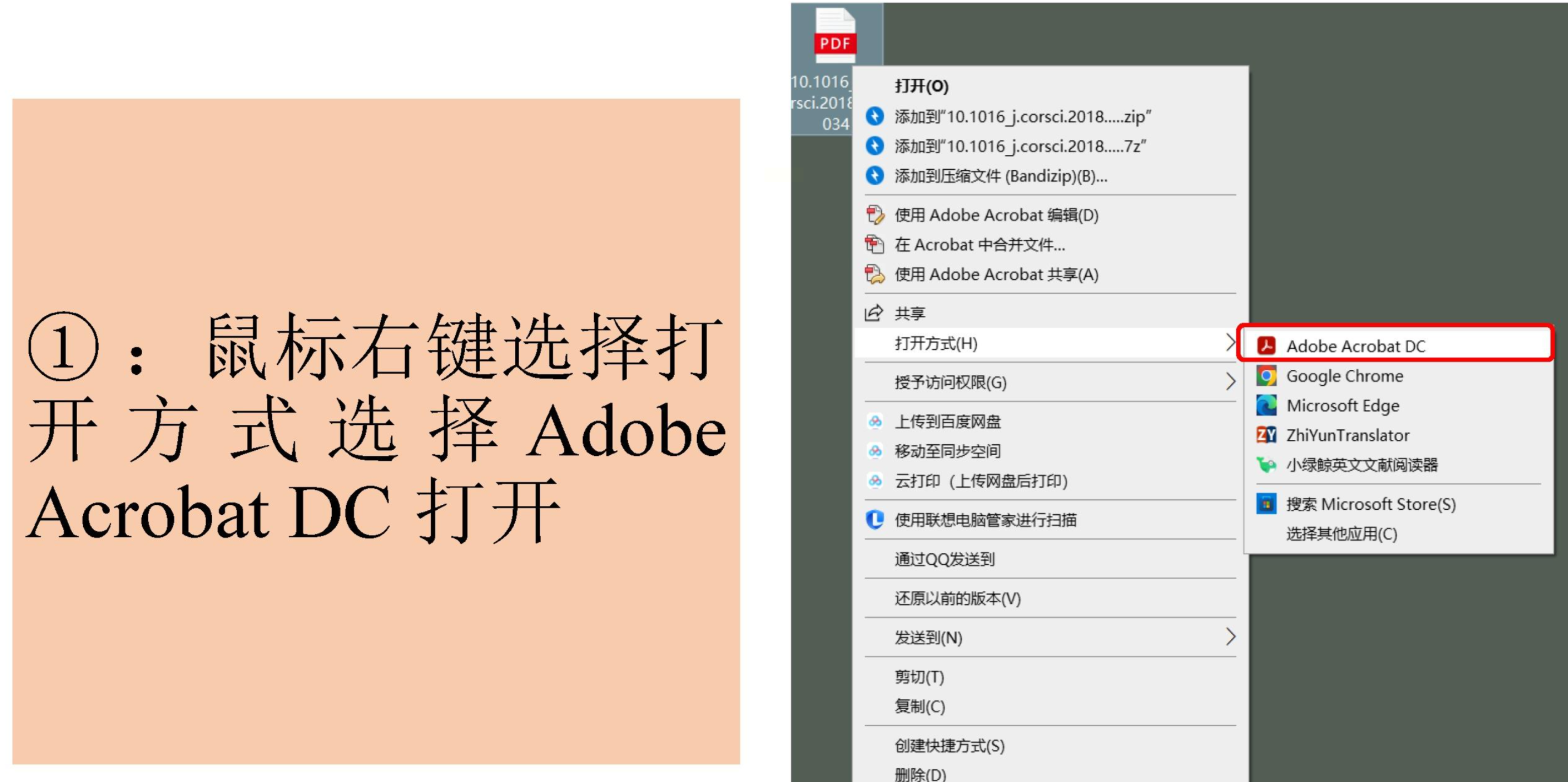
Task: Click the Bandizip icon beside 添加到压缩文件
Action: coord(875,176)
